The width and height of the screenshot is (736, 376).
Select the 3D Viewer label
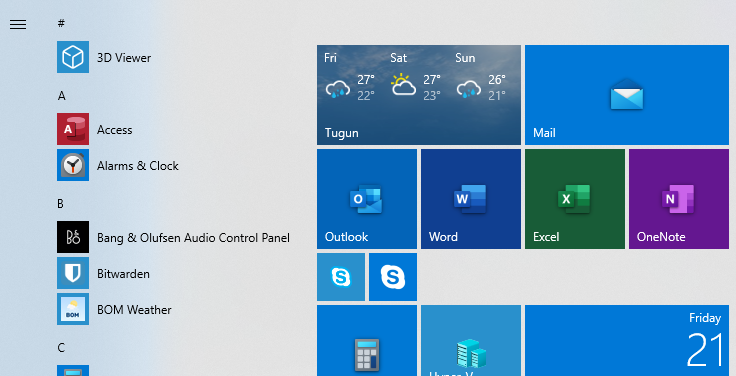124,58
